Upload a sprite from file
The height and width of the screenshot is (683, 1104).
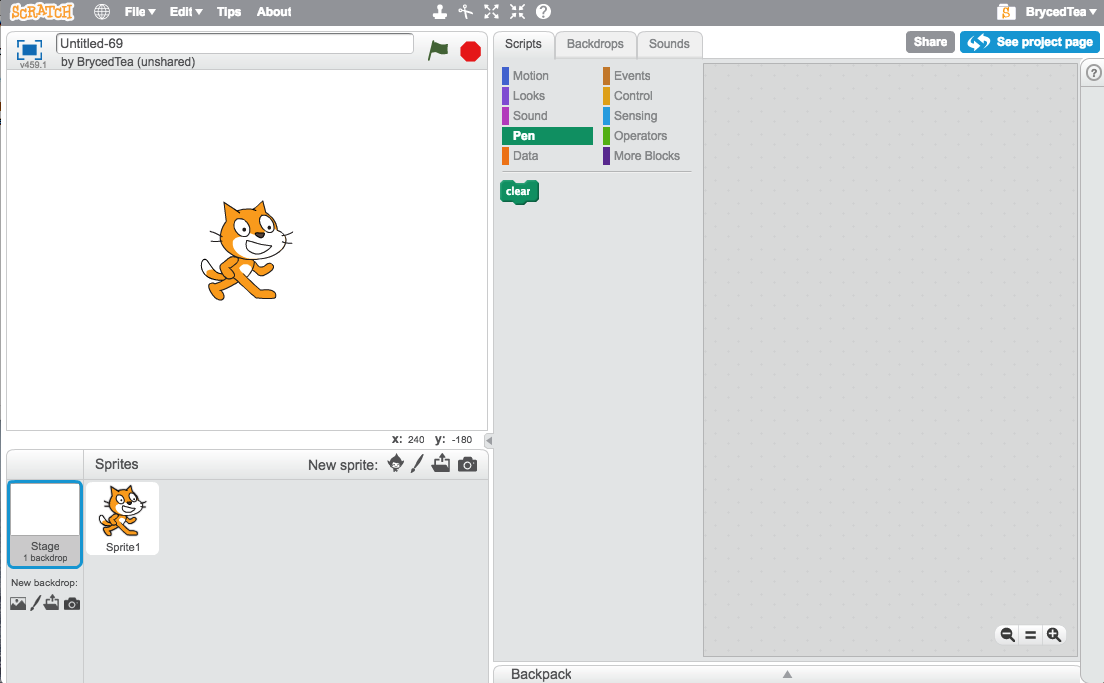pos(441,463)
